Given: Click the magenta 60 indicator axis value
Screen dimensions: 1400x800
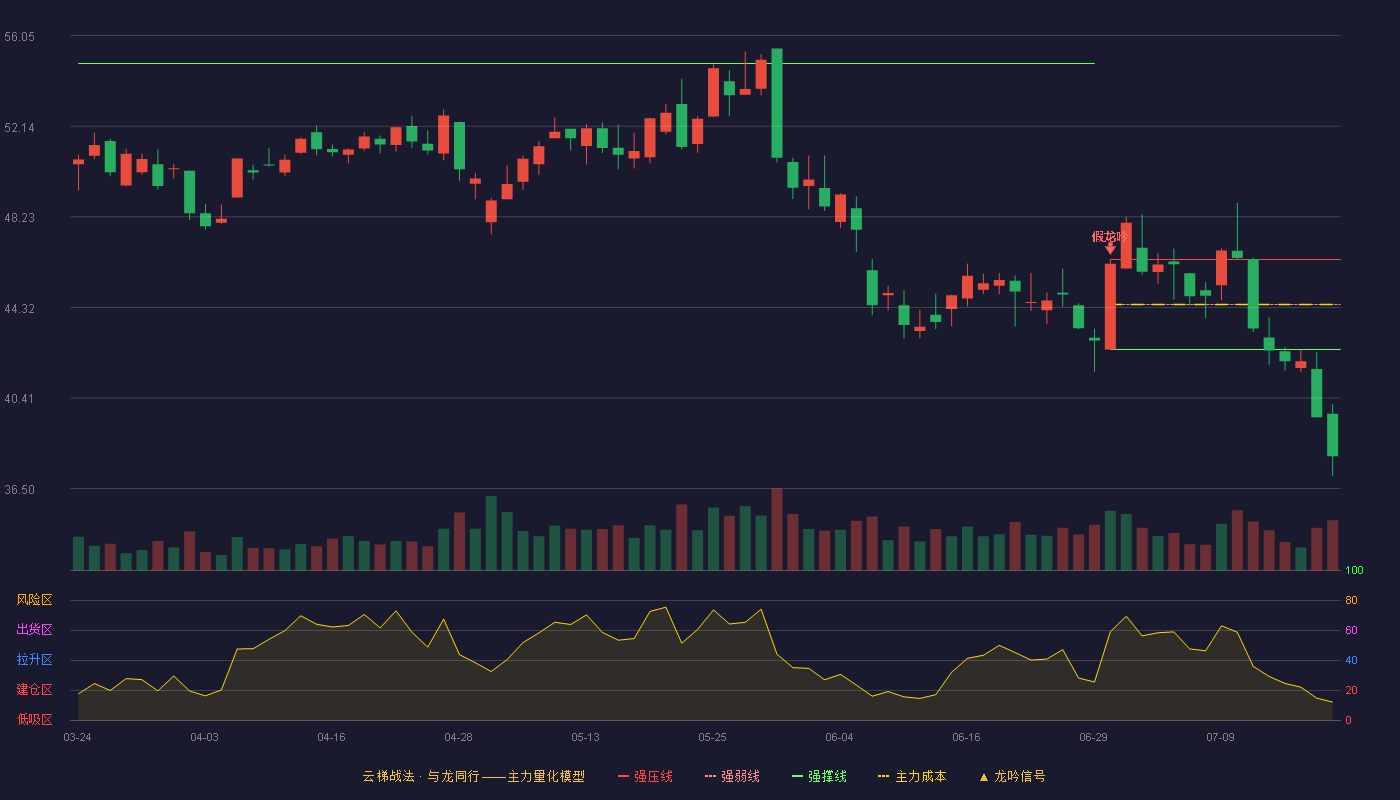Looking at the screenshot, I should click(1351, 630).
